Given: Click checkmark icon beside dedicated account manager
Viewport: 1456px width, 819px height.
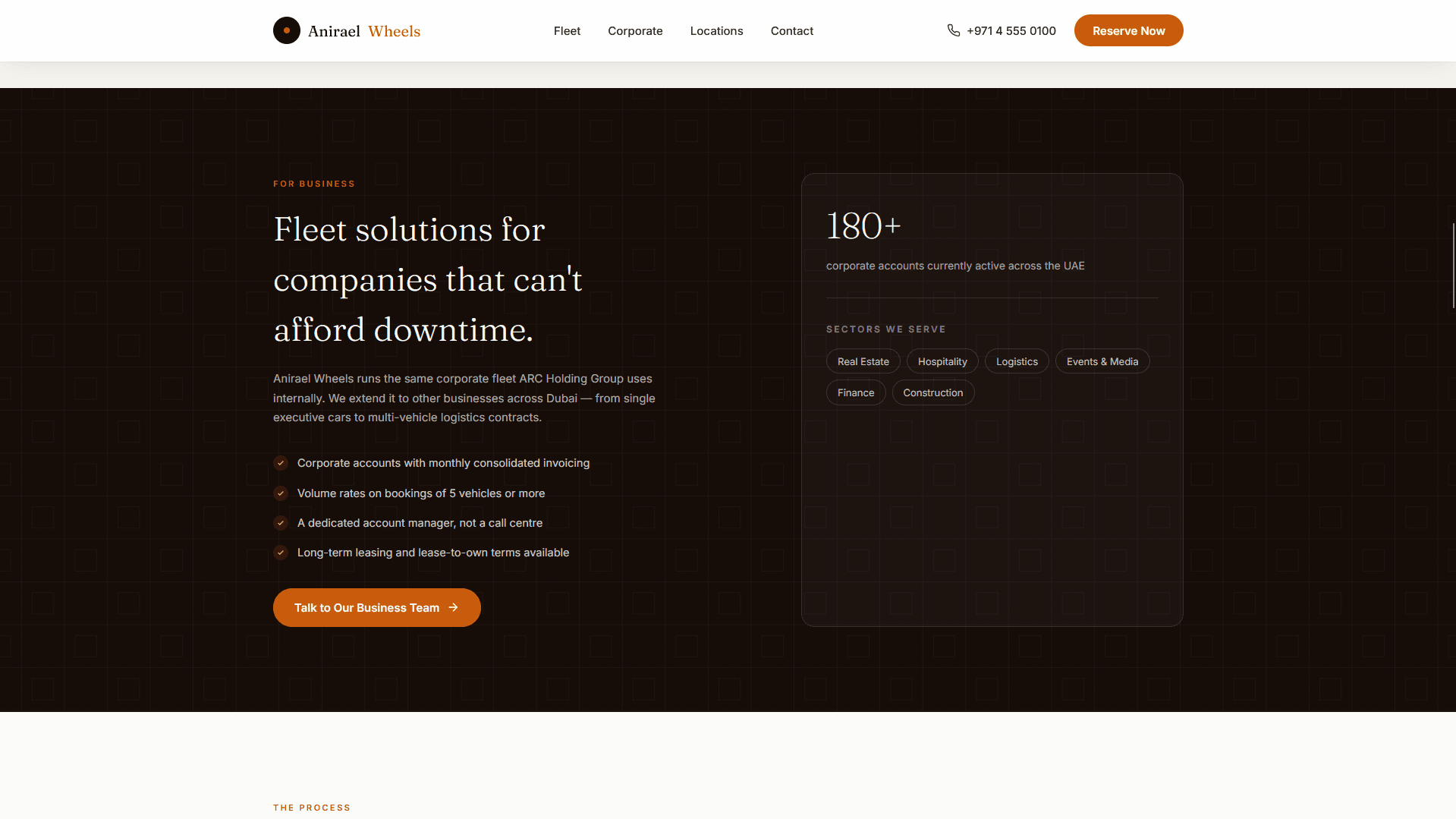Looking at the screenshot, I should tap(281, 523).
